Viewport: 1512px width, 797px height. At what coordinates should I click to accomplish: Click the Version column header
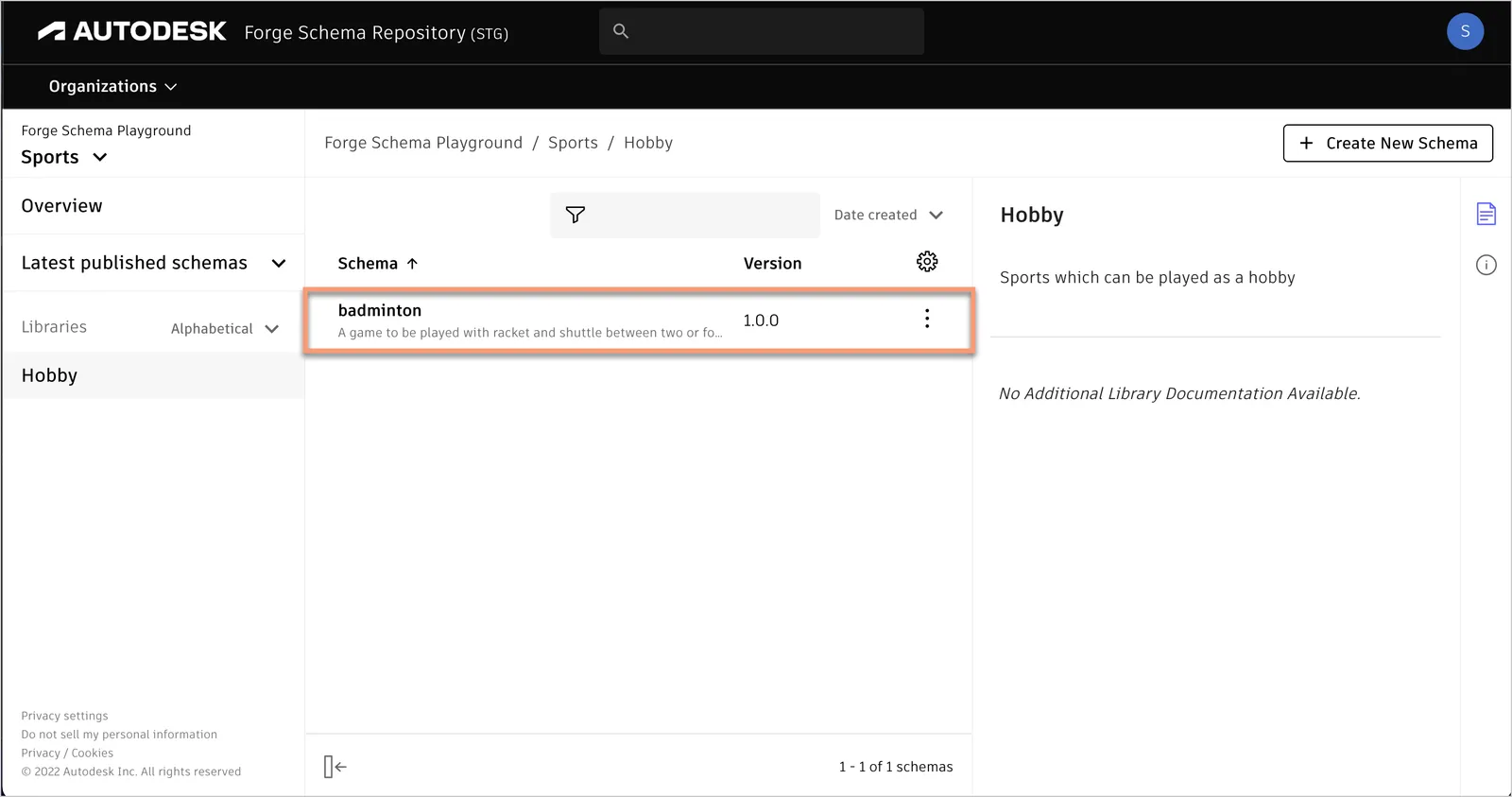pyautogui.click(x=772, y=264)
